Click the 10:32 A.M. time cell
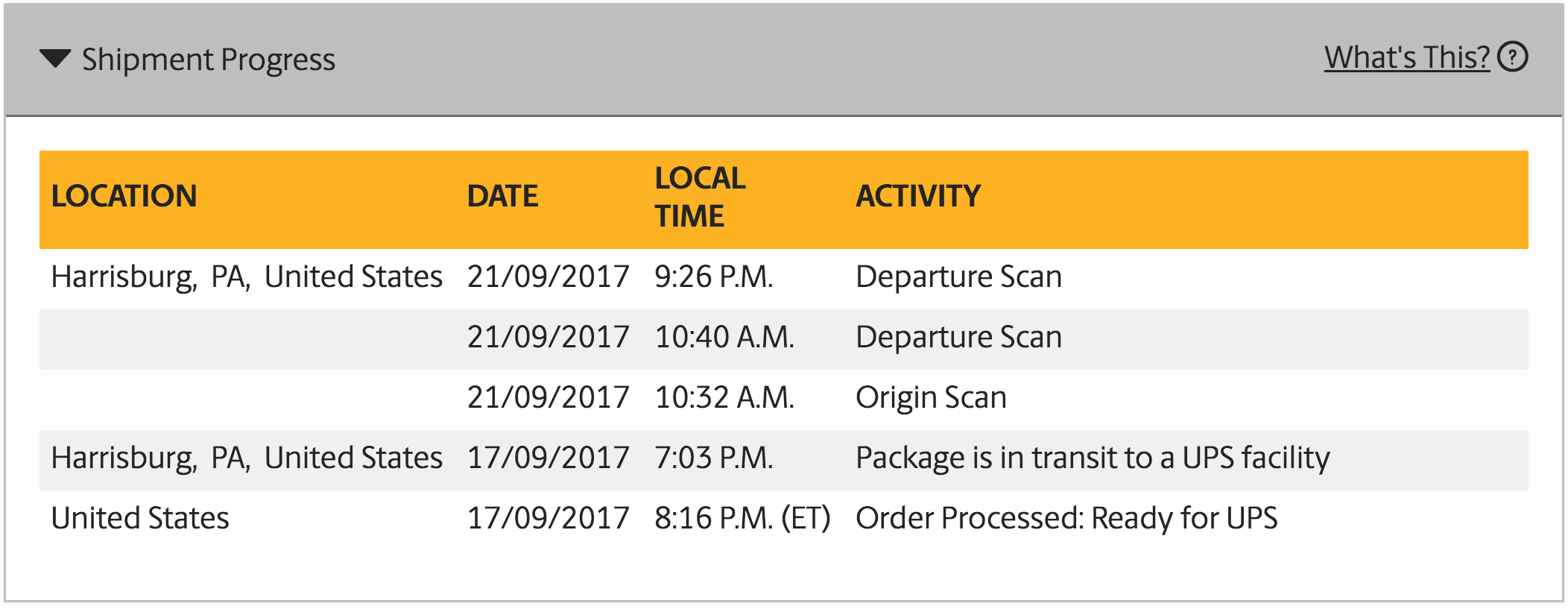 coord(724,397)
